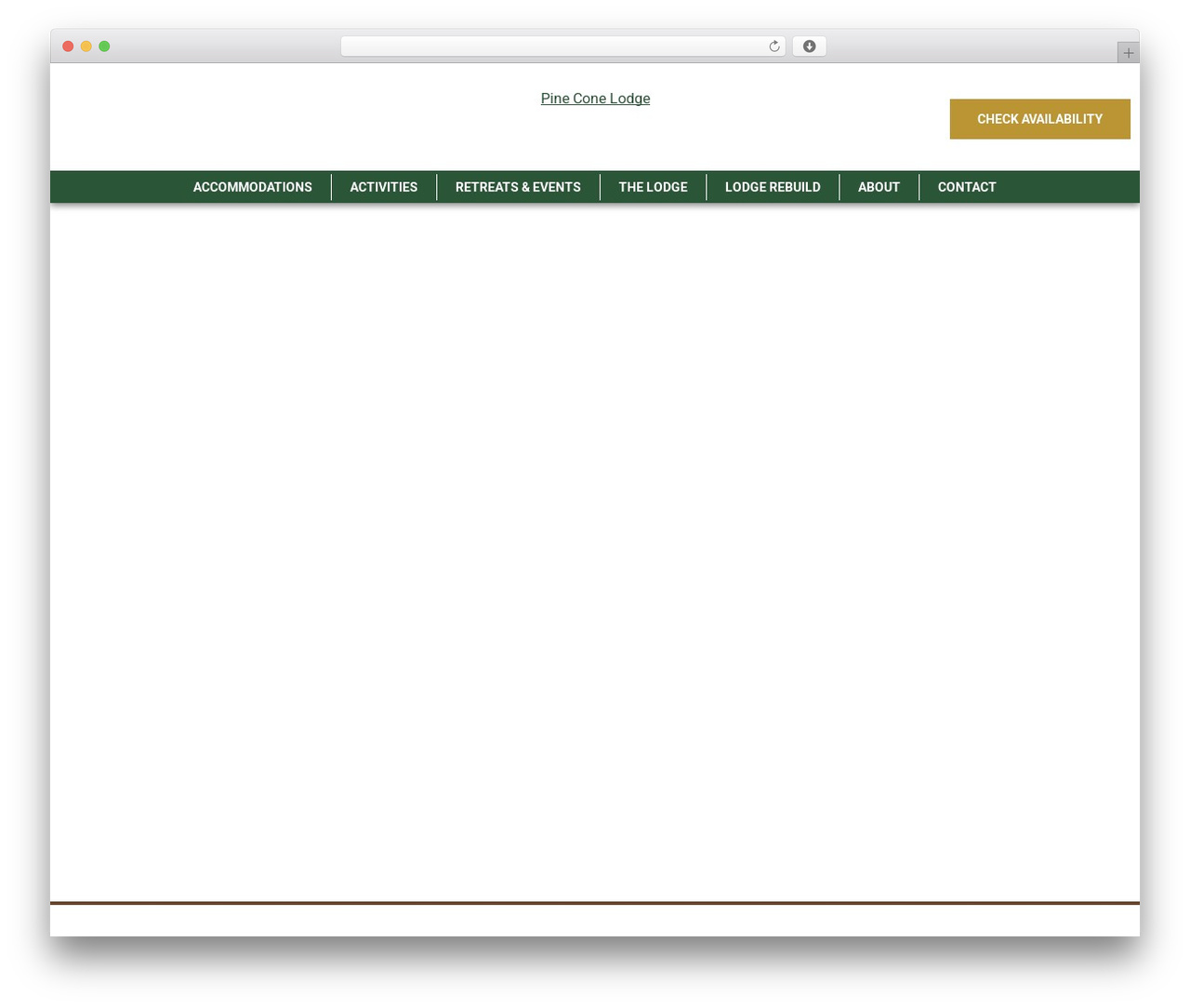
Task: Maximize the window using green button
Action: (x=104, y=46)
